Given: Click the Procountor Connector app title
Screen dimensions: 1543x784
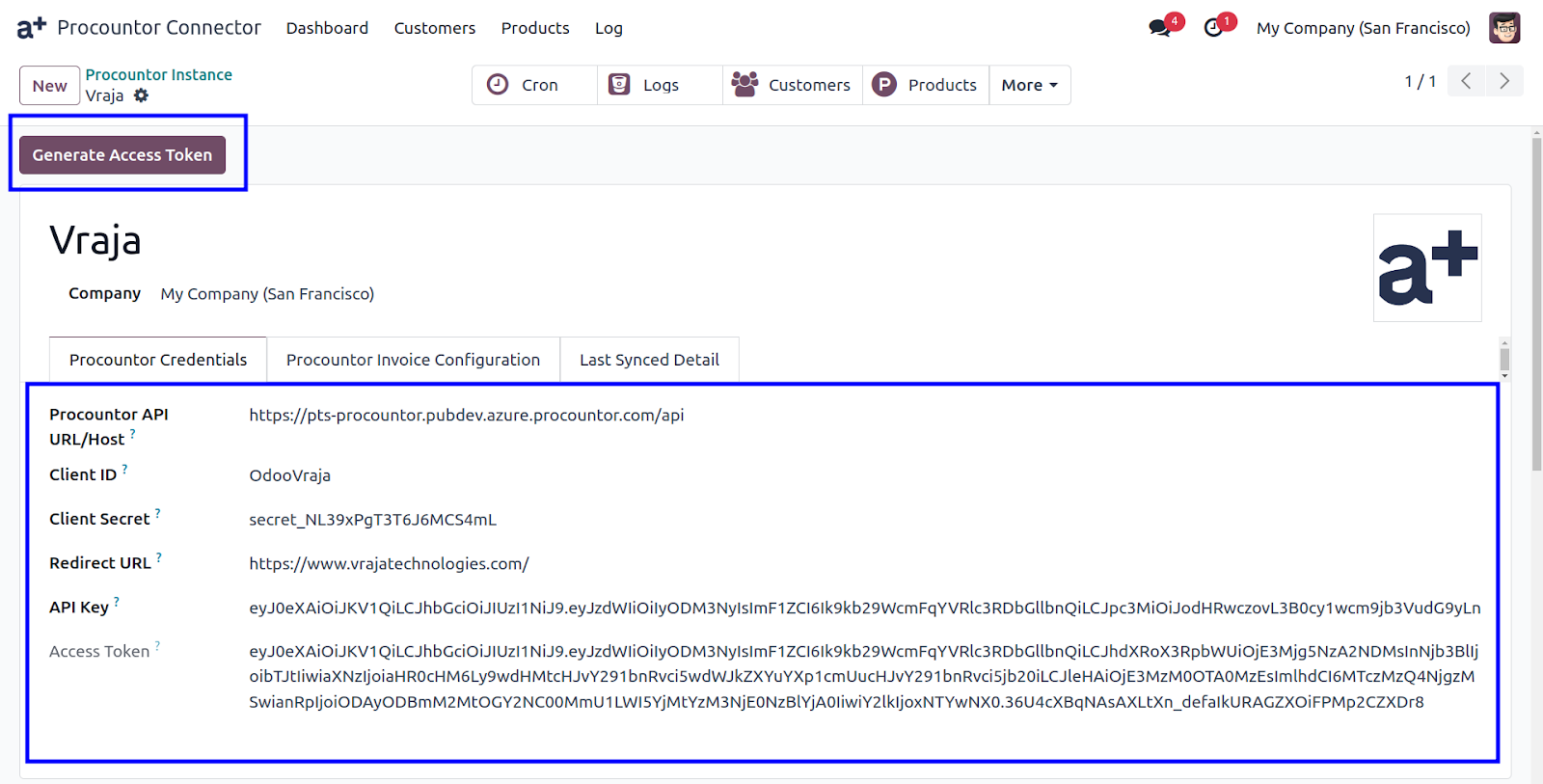Looking at the screenshot, I should (x=159, y=28).
